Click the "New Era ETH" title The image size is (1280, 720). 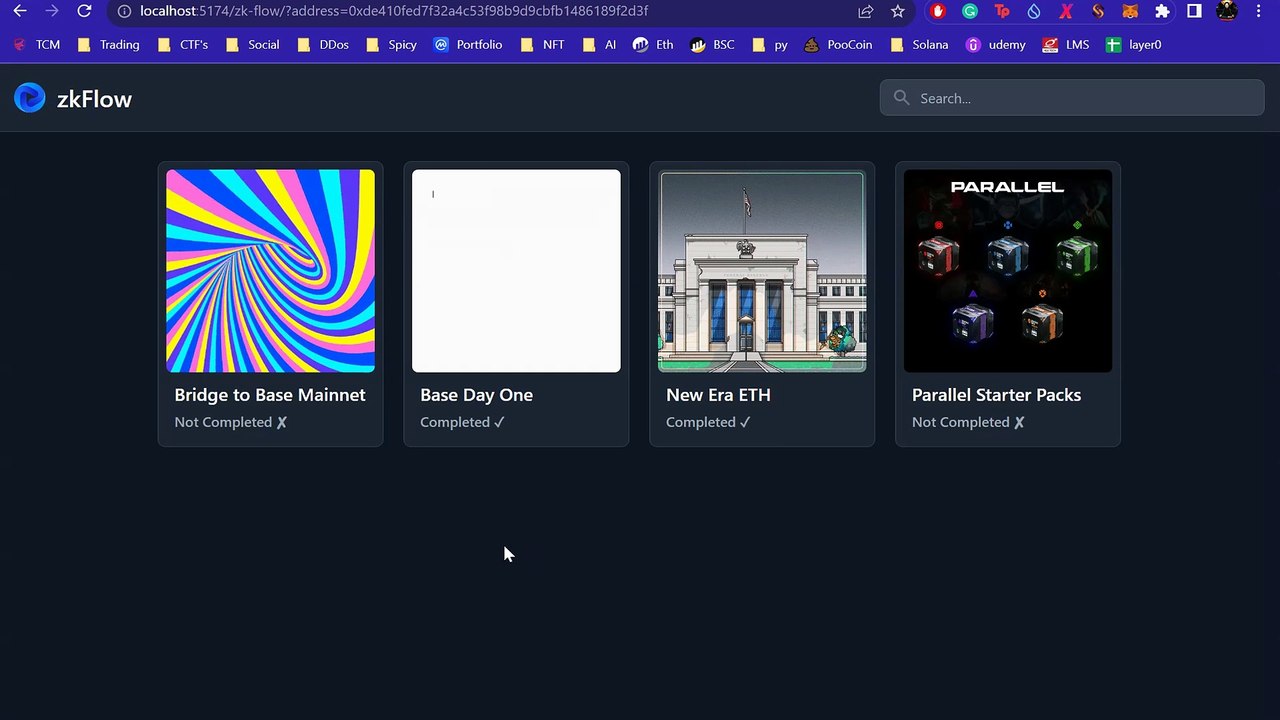718,395
